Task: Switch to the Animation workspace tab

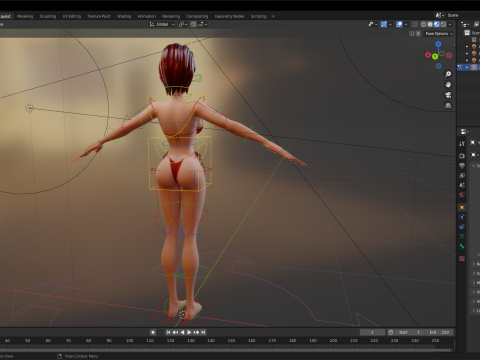Action: coord(147,16)
